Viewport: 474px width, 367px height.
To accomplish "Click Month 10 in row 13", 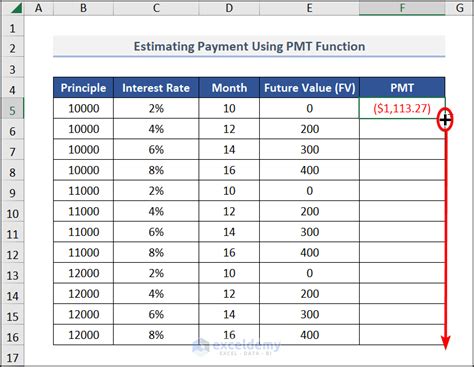I will click(x=229, y=273).
